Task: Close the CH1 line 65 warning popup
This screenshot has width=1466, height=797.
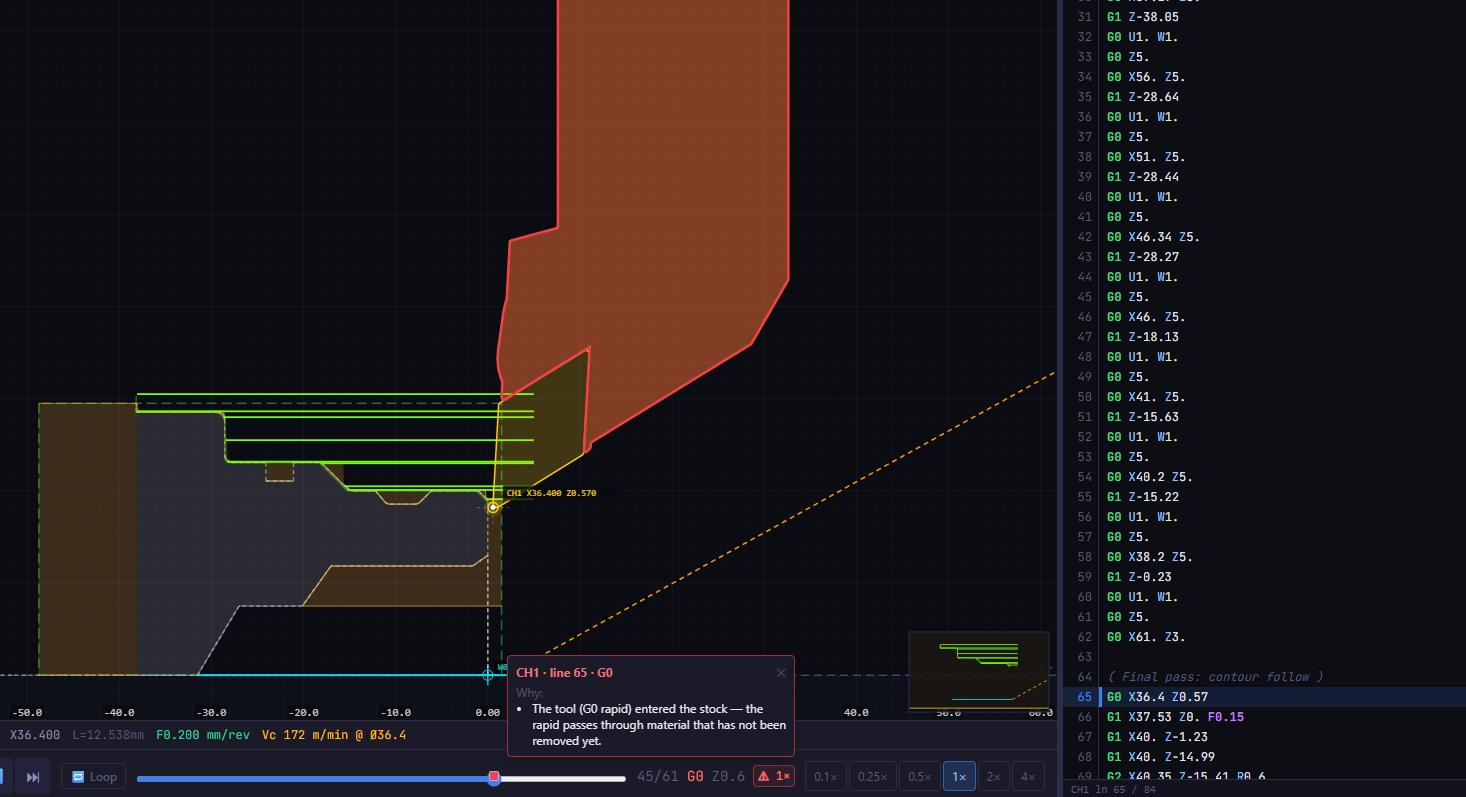Action: (781, 673)
